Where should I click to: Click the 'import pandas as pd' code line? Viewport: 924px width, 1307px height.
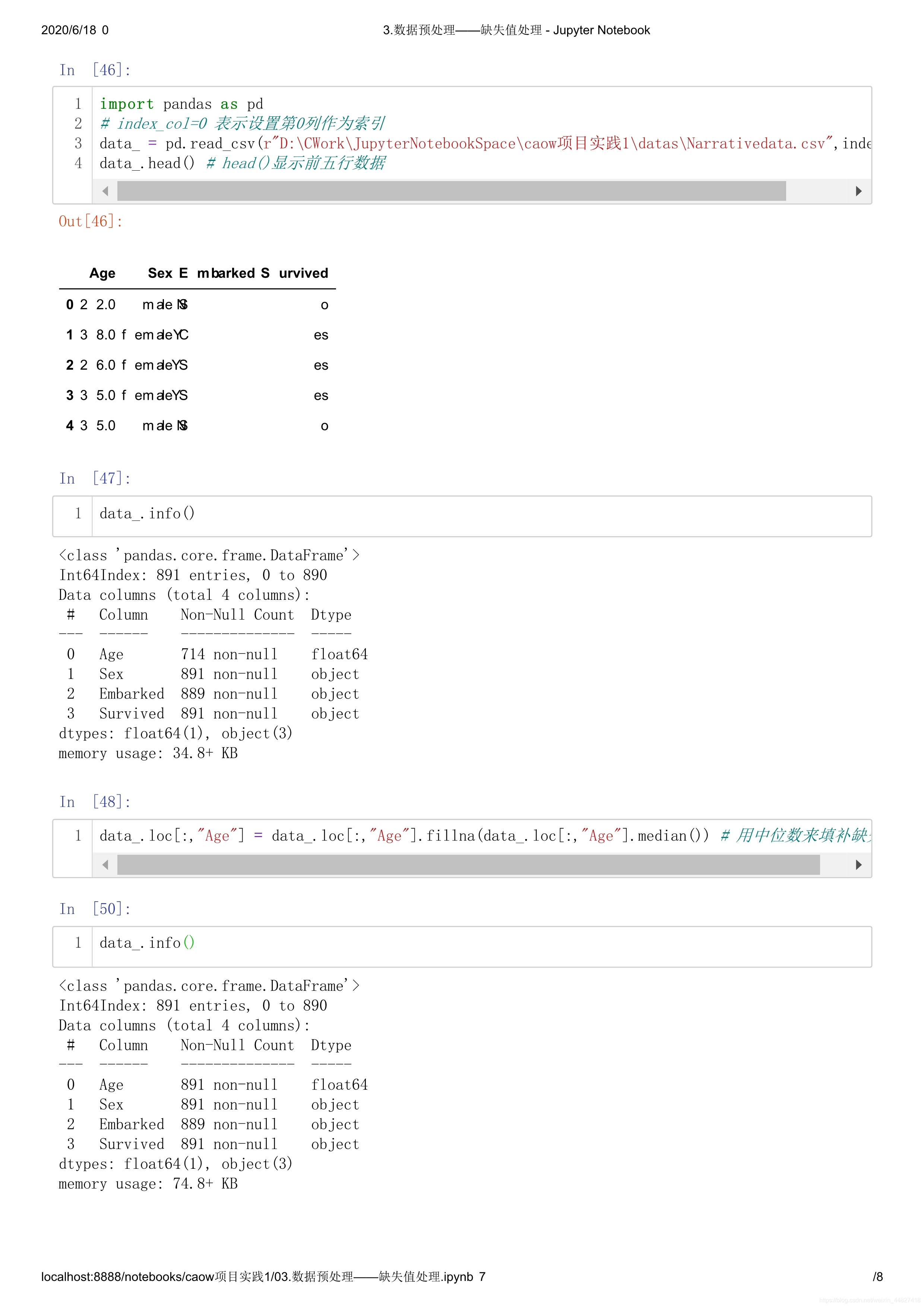tap(181, 104)
